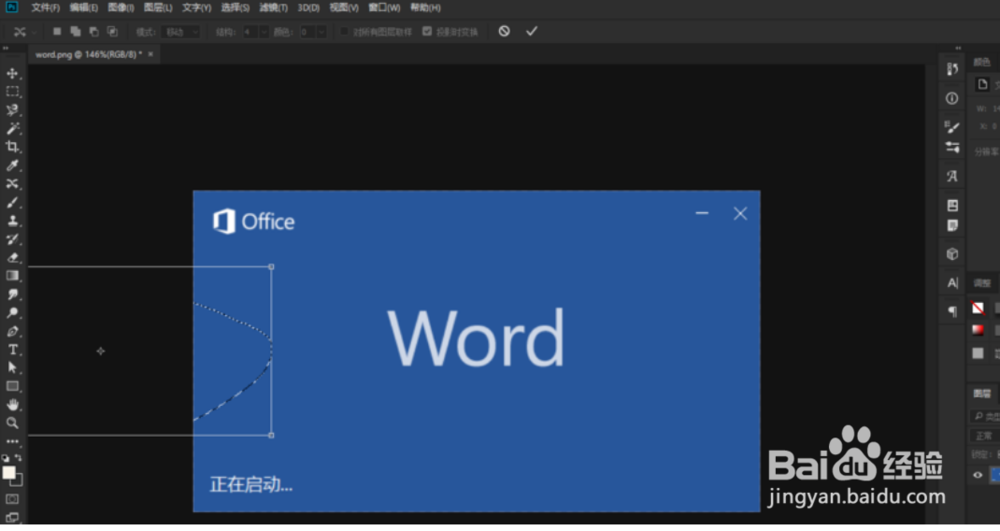Cancel the content-aware move transform
1000x531 pixels.
point(504,31)
